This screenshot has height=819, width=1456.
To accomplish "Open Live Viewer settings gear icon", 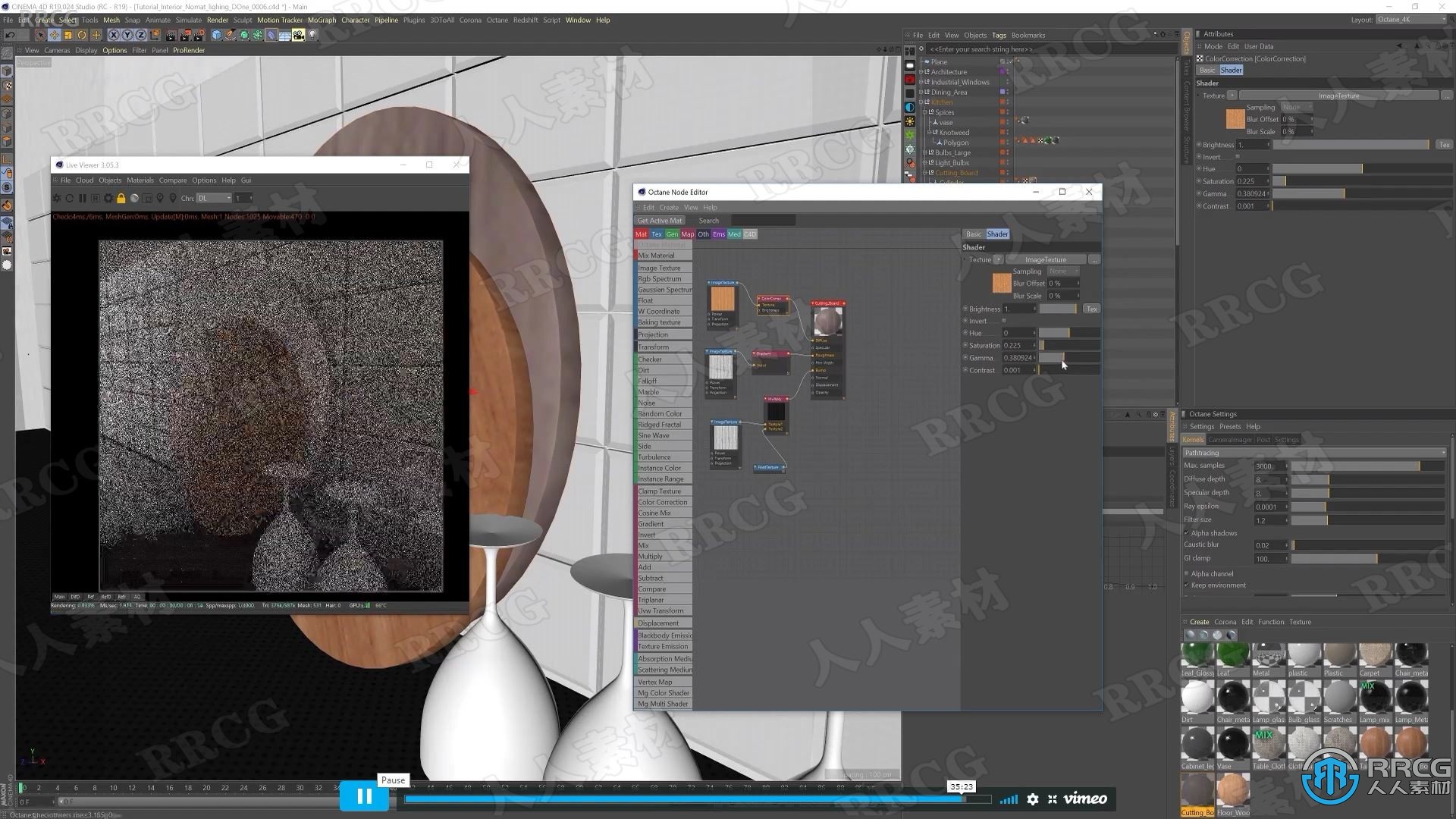I will 108,198.
